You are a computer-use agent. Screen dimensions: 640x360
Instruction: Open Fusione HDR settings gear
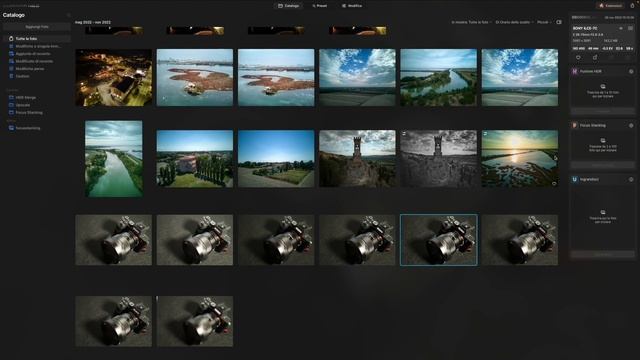631,71
